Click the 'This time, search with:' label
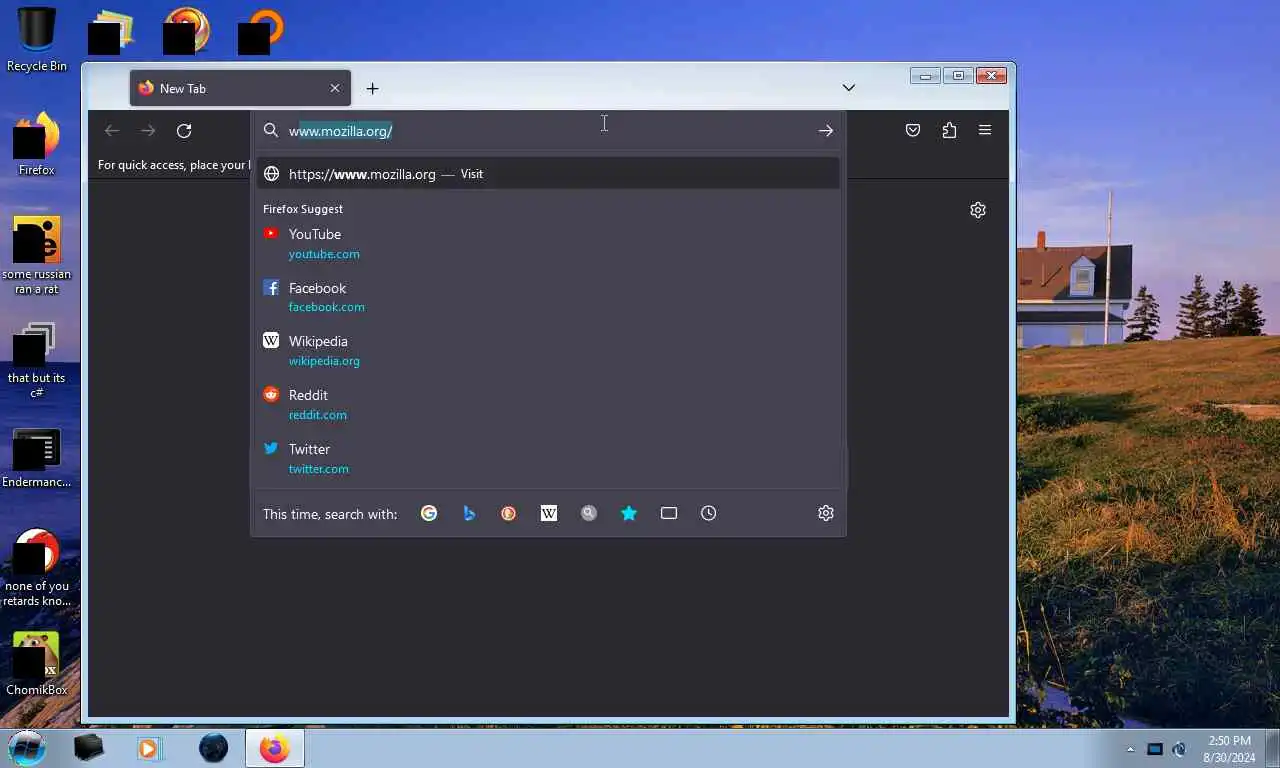This screenshot has height=768, width=1280. tap(330, 514)
